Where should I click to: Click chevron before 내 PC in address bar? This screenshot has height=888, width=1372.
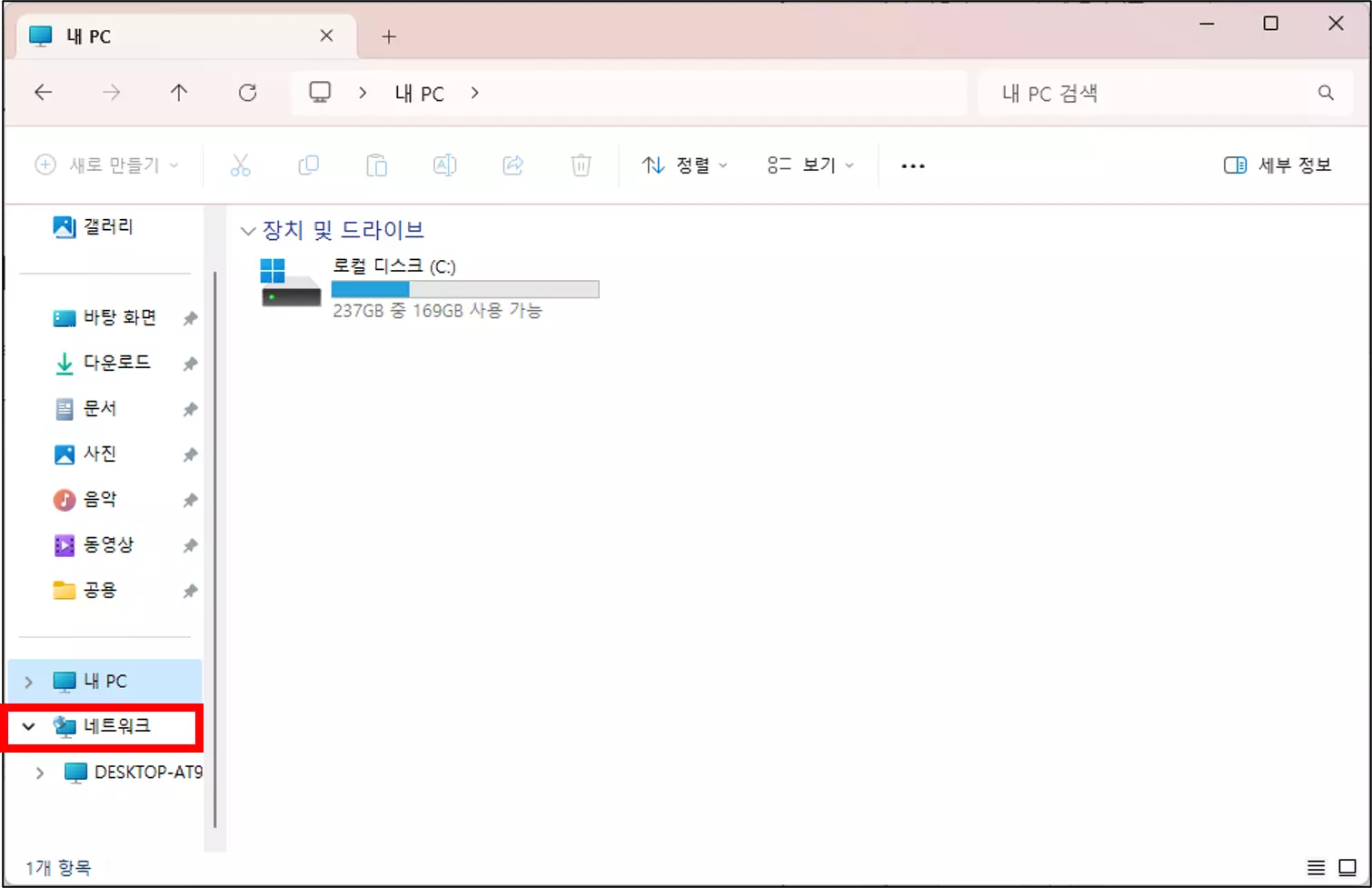coord(363,93)
